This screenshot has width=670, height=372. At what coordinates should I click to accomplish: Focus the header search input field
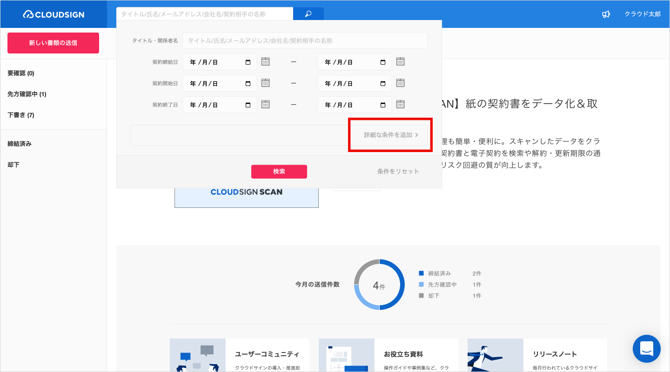(205, 14)
